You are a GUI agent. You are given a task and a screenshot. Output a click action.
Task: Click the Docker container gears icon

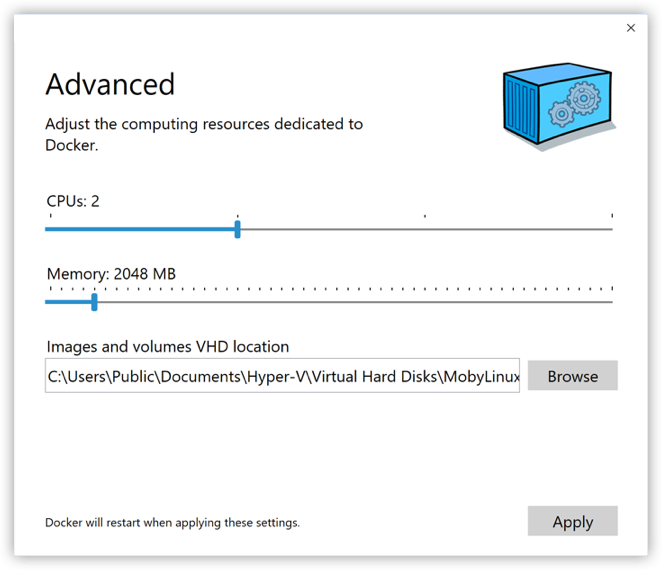[x=558, y=106]
